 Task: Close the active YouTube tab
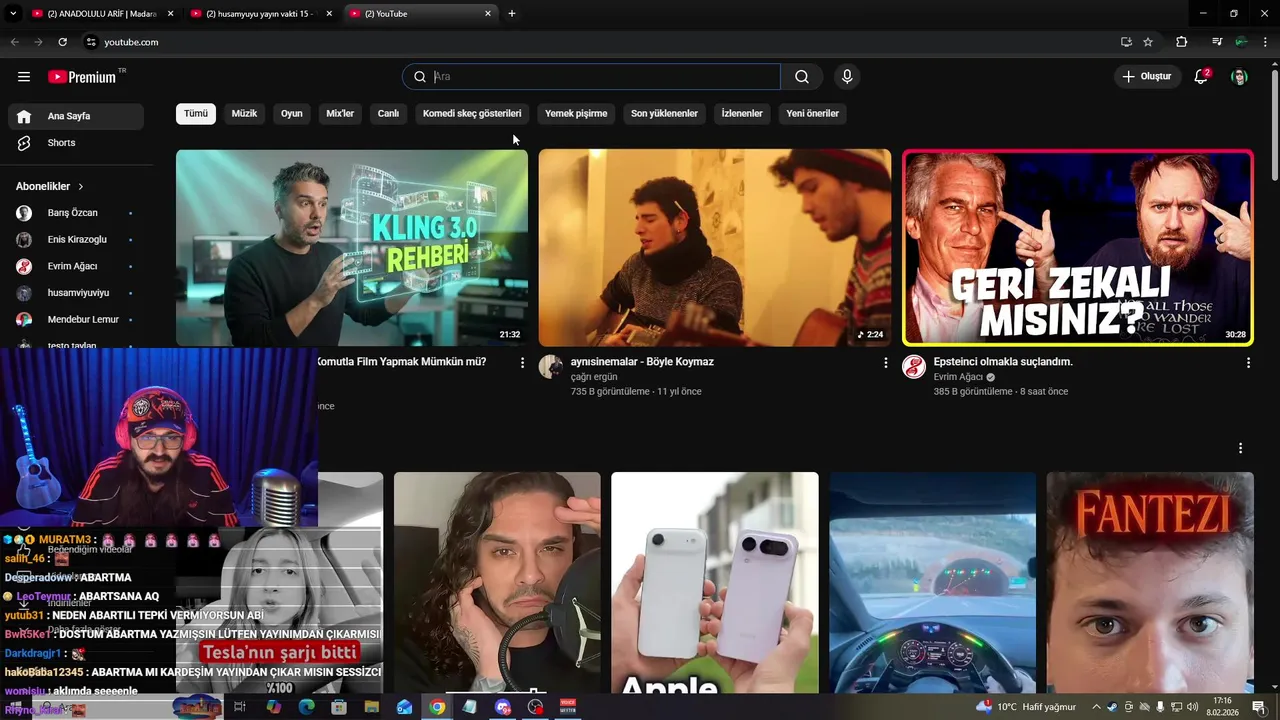click(x=488, y=14)
